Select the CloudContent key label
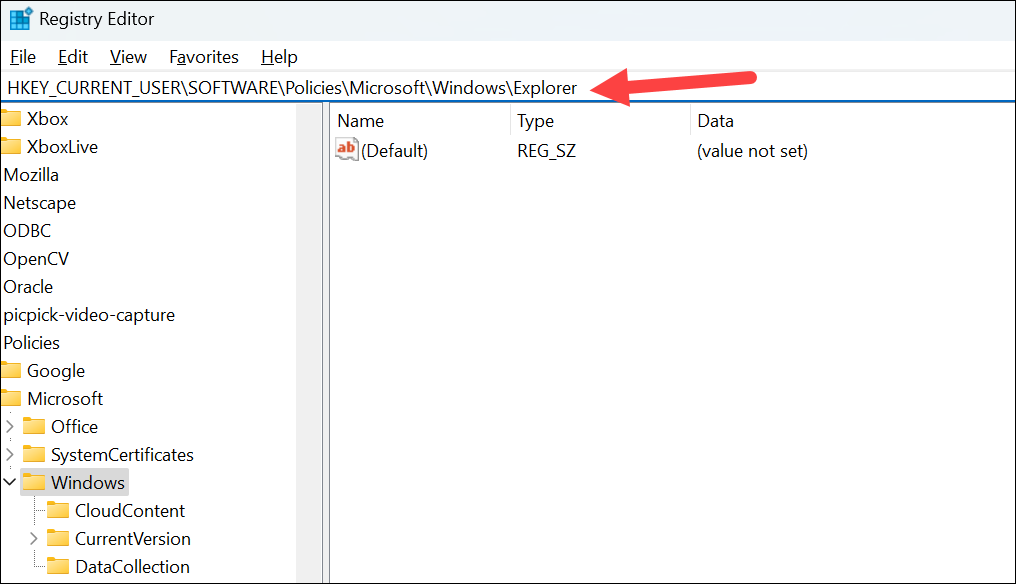1016x584 pixels. [130, 511]
